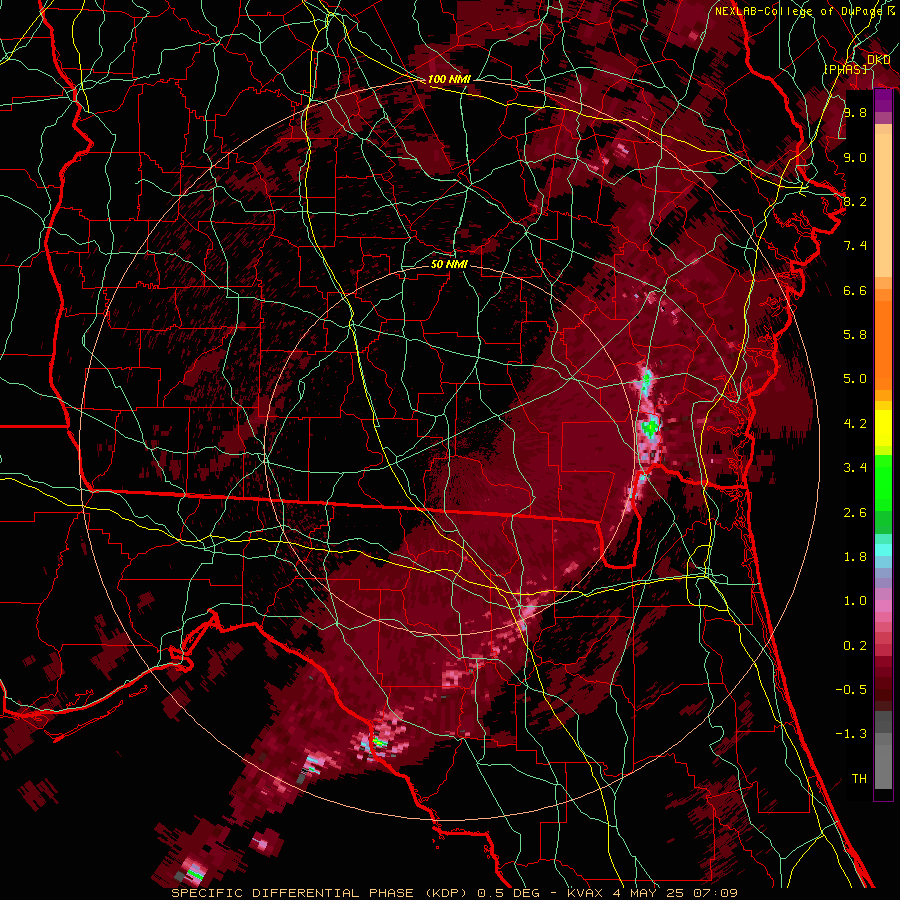Image resolution: width=900 pixels, height=900 pixels.
Task: Click the "NEXLAB-College of DuPage" credit text
Action: coord(798,11)
